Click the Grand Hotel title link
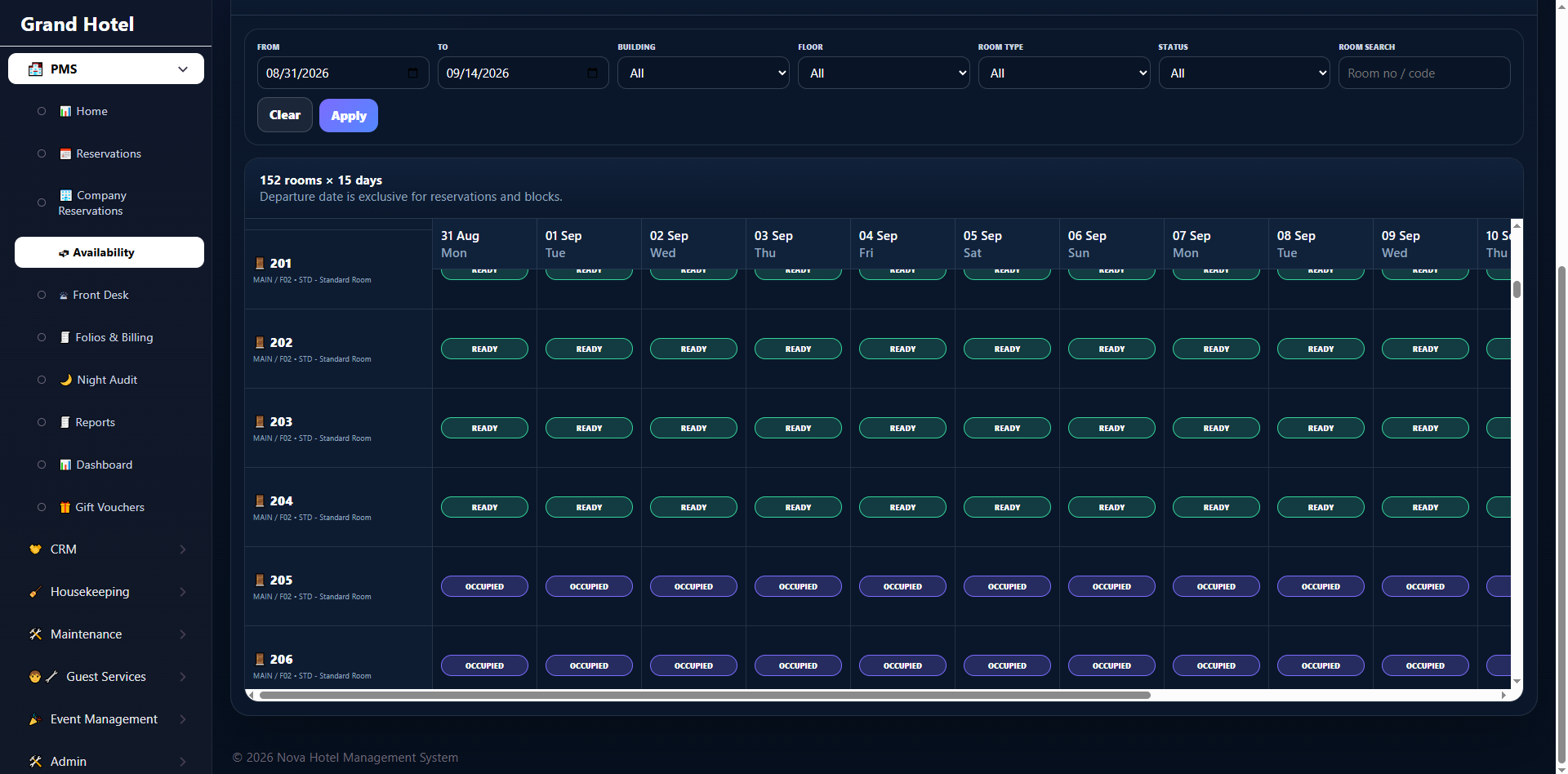The width and height of the screenshot is (1568, 774). [x=78, y=24]
